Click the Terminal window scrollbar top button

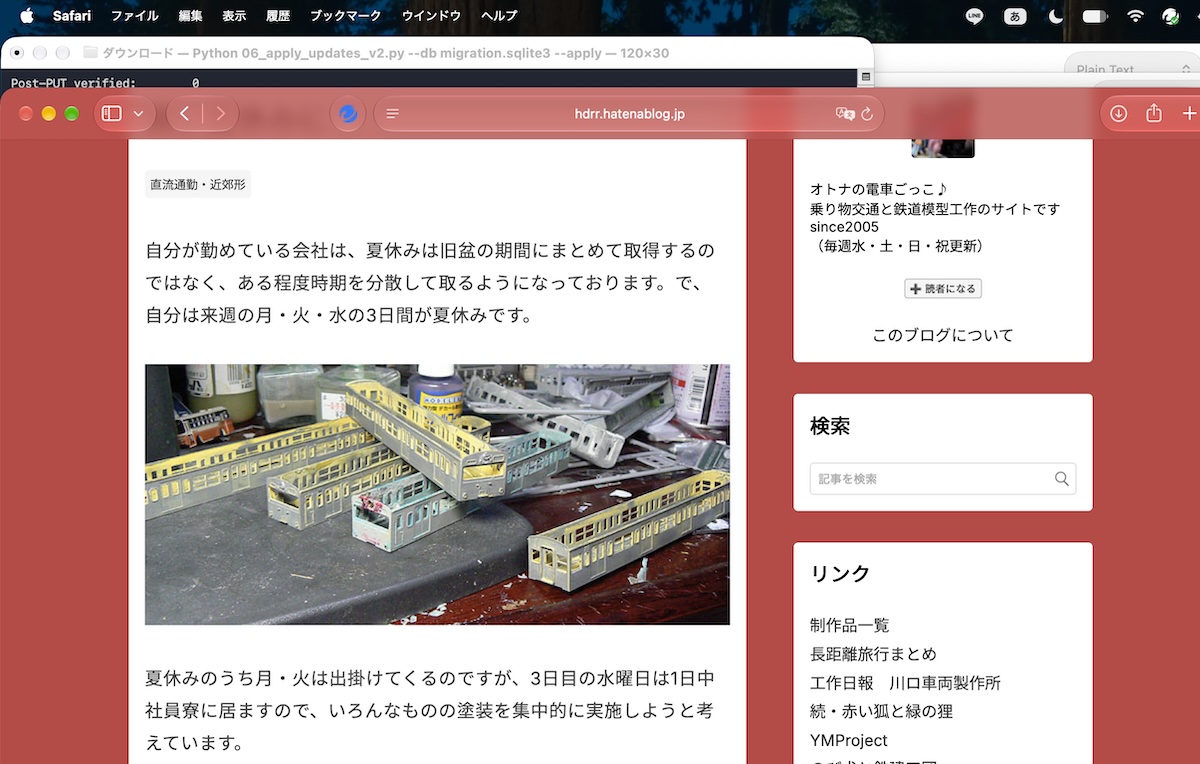[866, 77]
